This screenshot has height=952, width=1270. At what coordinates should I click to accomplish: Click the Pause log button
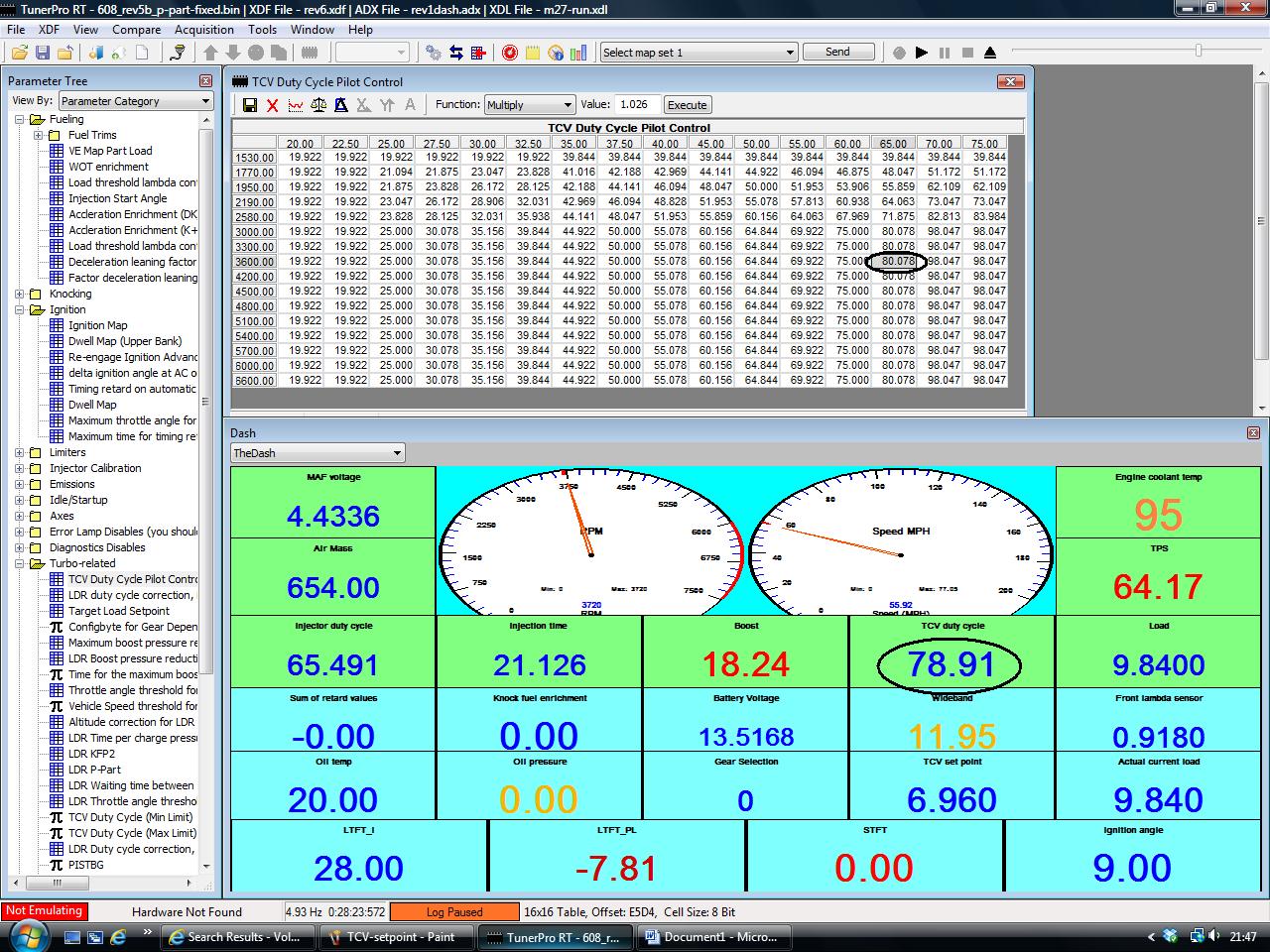click(x=945, y=53)
